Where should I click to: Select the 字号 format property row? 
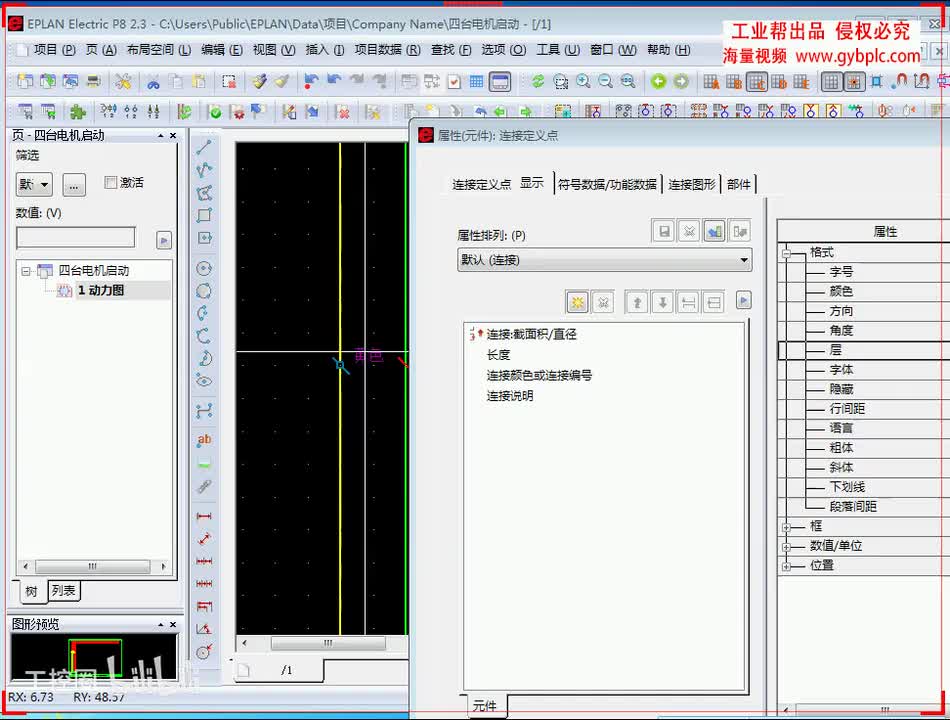tap(841, 272)
